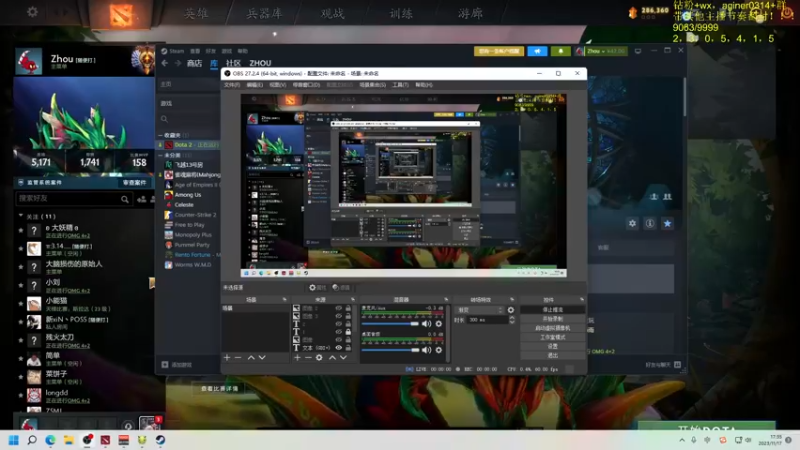800x450 pixels.
Task: Mute the desktop audio speaker icon
Action: 427,350
